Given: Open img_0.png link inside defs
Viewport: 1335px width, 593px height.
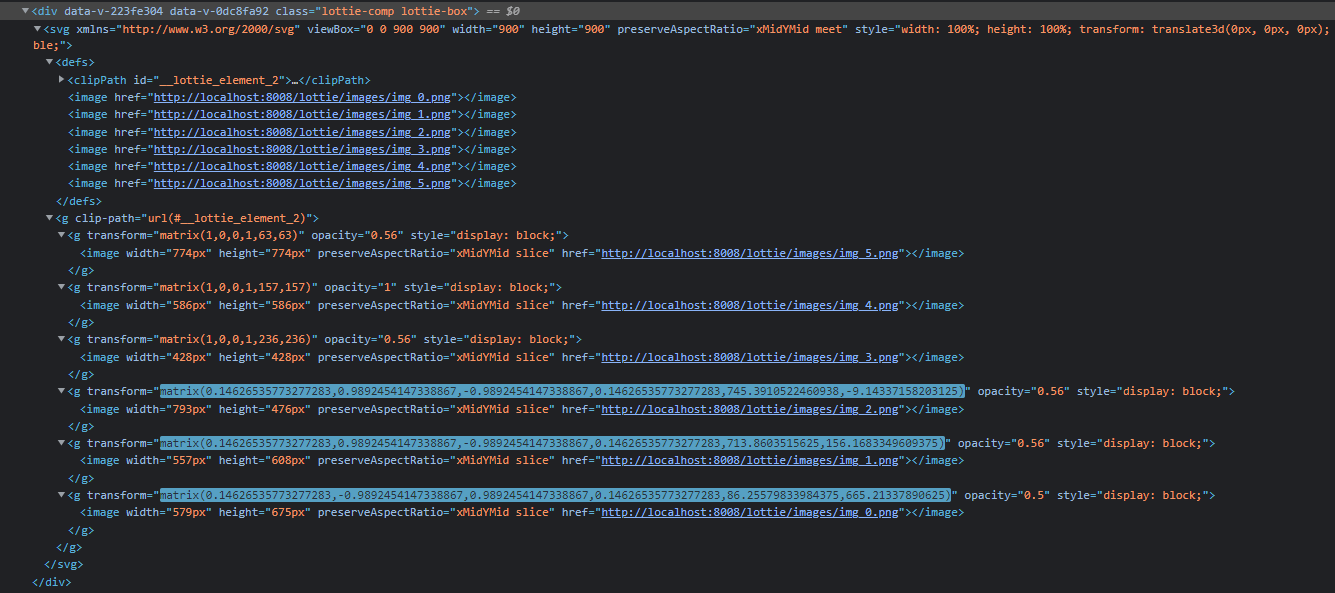Looking at the screenshot, I should (304, 98).
